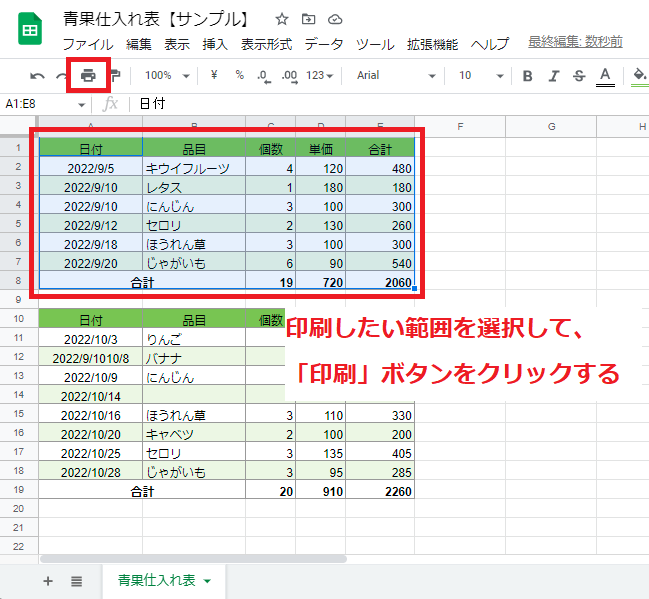
Task: Click the paint format roller icon
Action: coord(115,75)
